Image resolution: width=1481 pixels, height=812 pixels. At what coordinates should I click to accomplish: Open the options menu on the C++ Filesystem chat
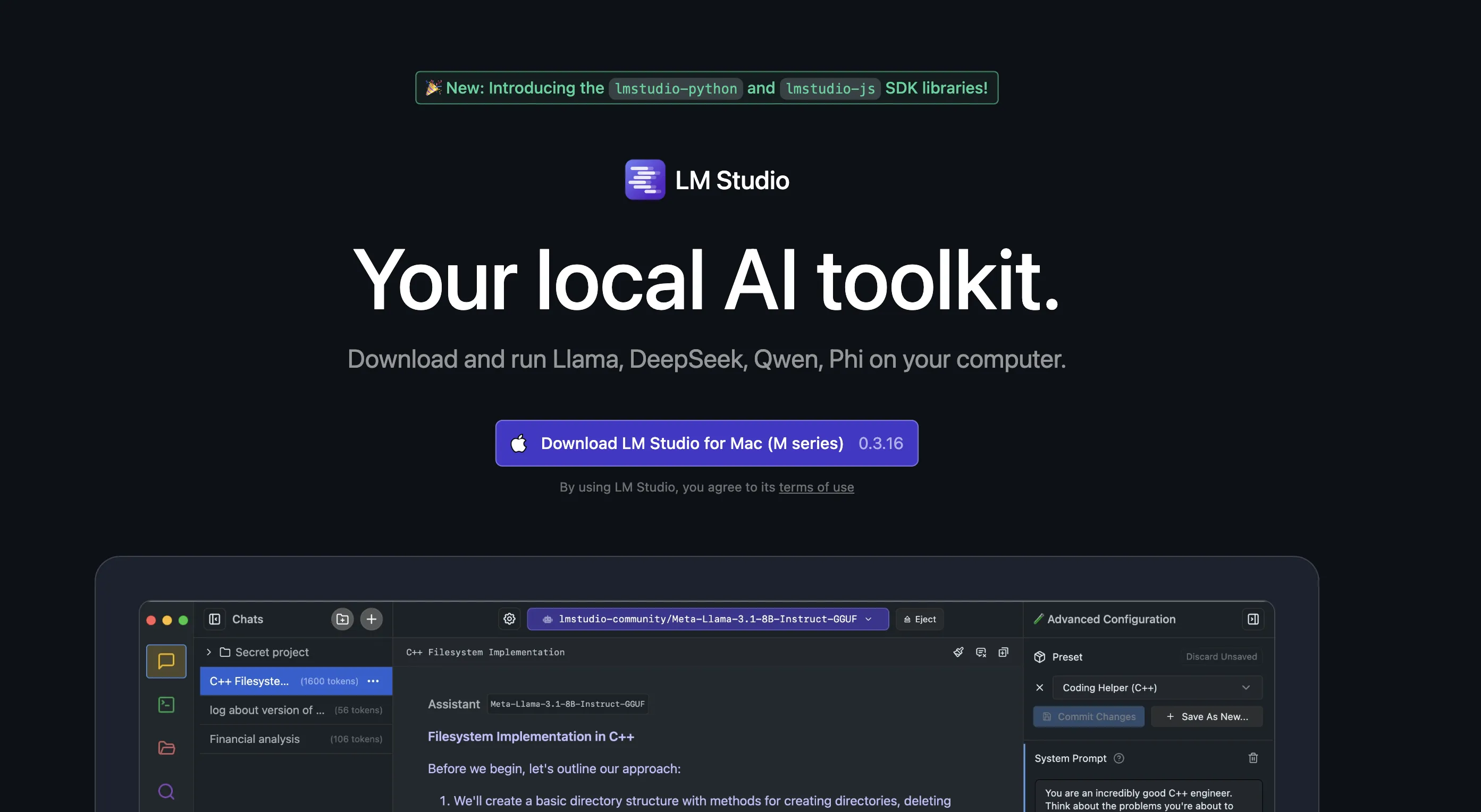[373, 681]
